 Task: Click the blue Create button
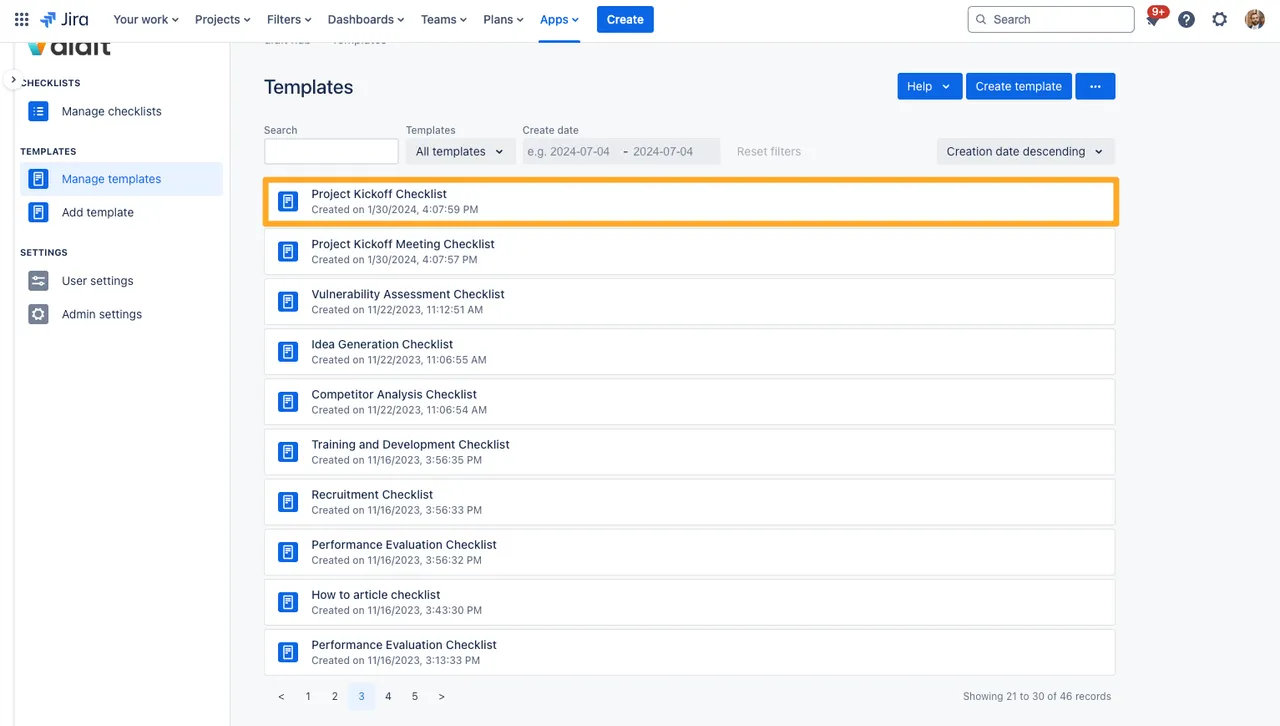[625, 19]
